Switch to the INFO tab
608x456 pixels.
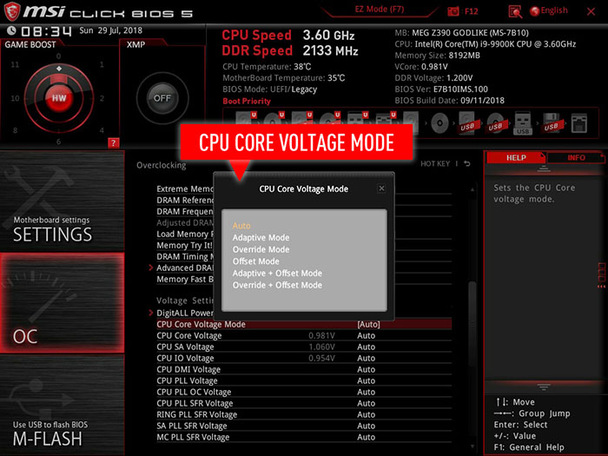(576, 158)
